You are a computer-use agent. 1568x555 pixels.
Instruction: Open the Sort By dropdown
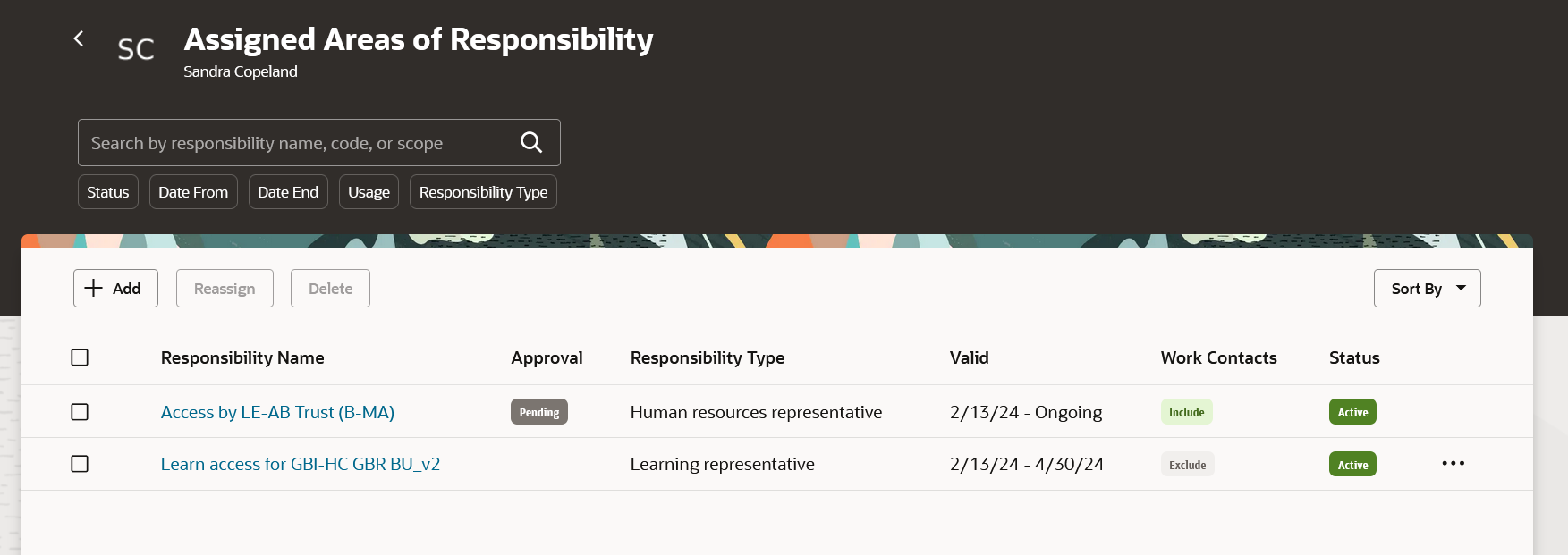point(1427,289)
